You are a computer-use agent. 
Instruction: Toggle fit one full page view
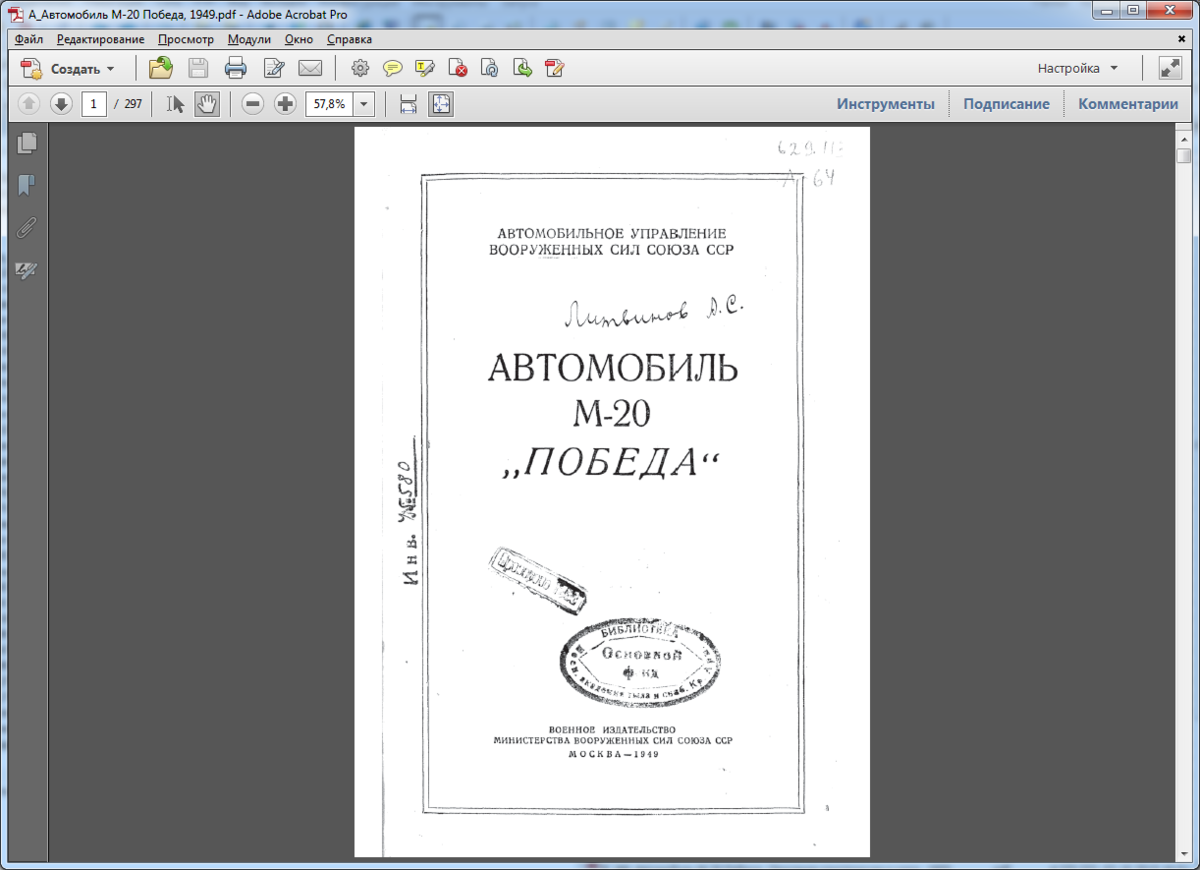[x=441, y=103]
